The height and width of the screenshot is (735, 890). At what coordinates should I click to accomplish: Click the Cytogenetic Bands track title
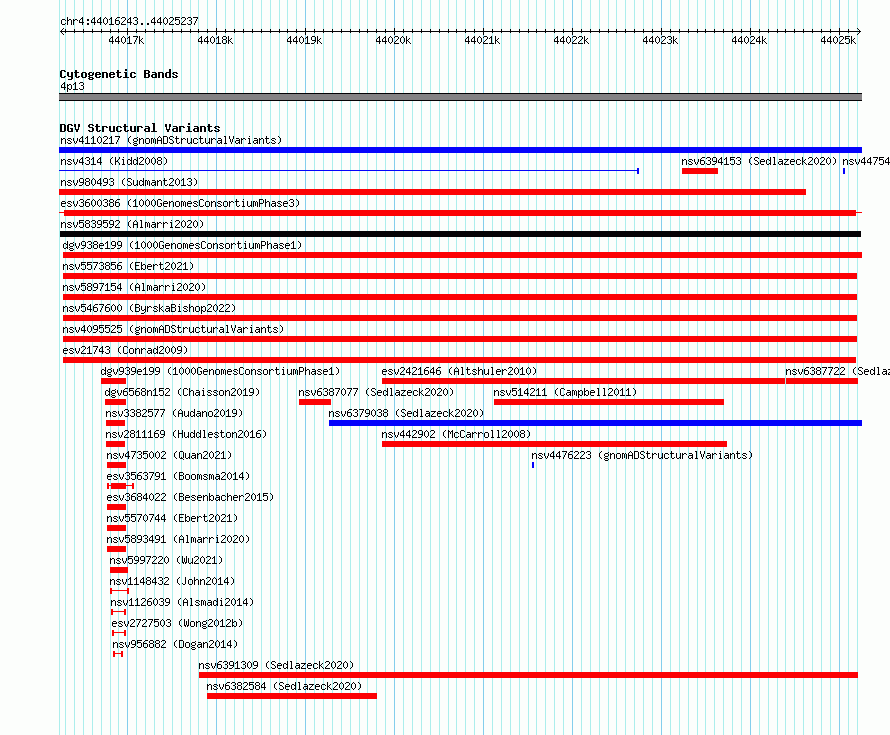pyautogui.click(x=119, y=74)
